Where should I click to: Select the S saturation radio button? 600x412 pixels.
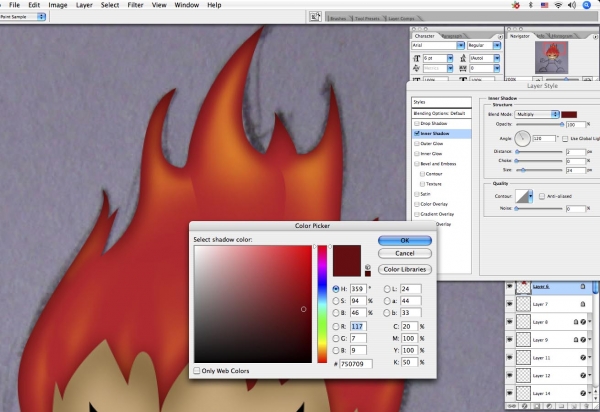pos(336,301)
